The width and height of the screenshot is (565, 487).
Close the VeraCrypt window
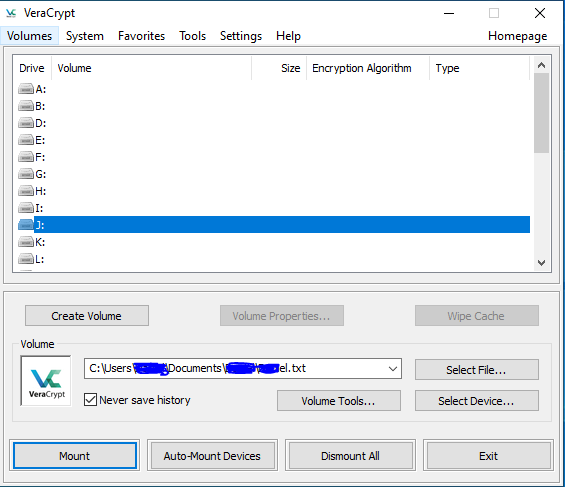click(540, 13)
